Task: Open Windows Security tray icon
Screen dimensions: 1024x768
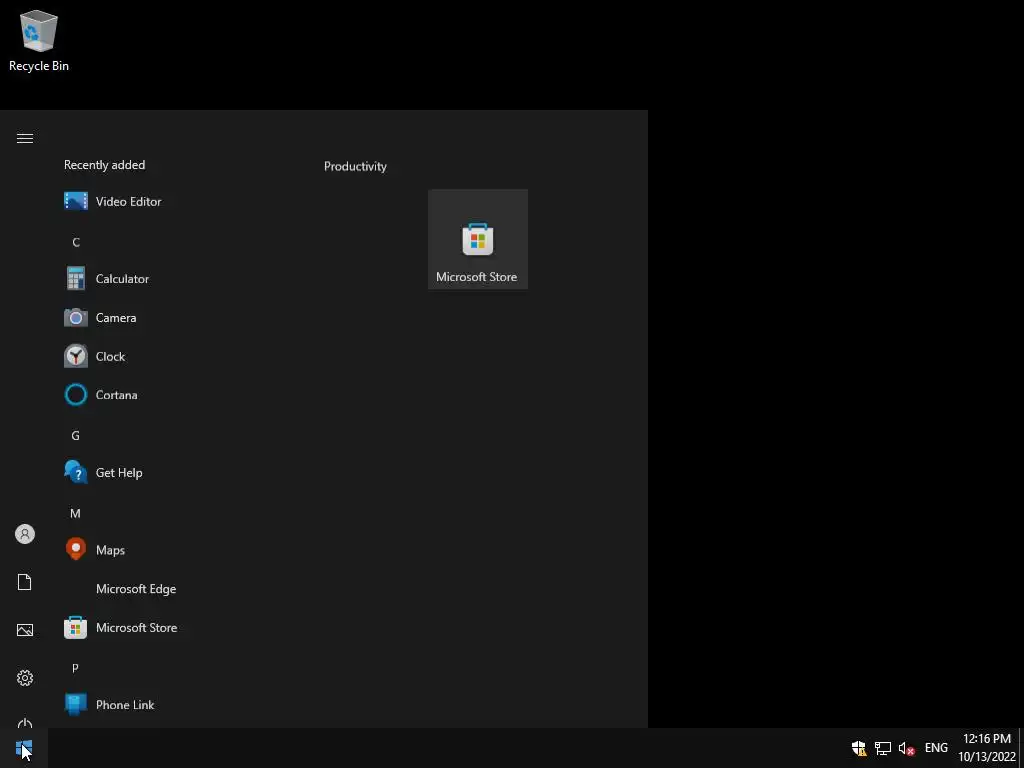Action: [859, 748]
